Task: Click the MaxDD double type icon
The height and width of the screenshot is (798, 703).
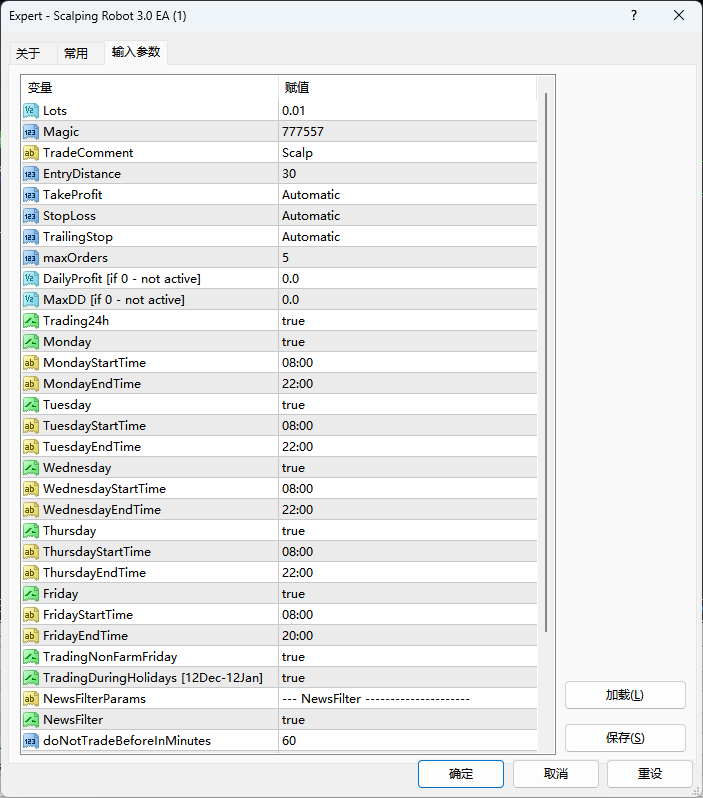Action: pos(30,300)
